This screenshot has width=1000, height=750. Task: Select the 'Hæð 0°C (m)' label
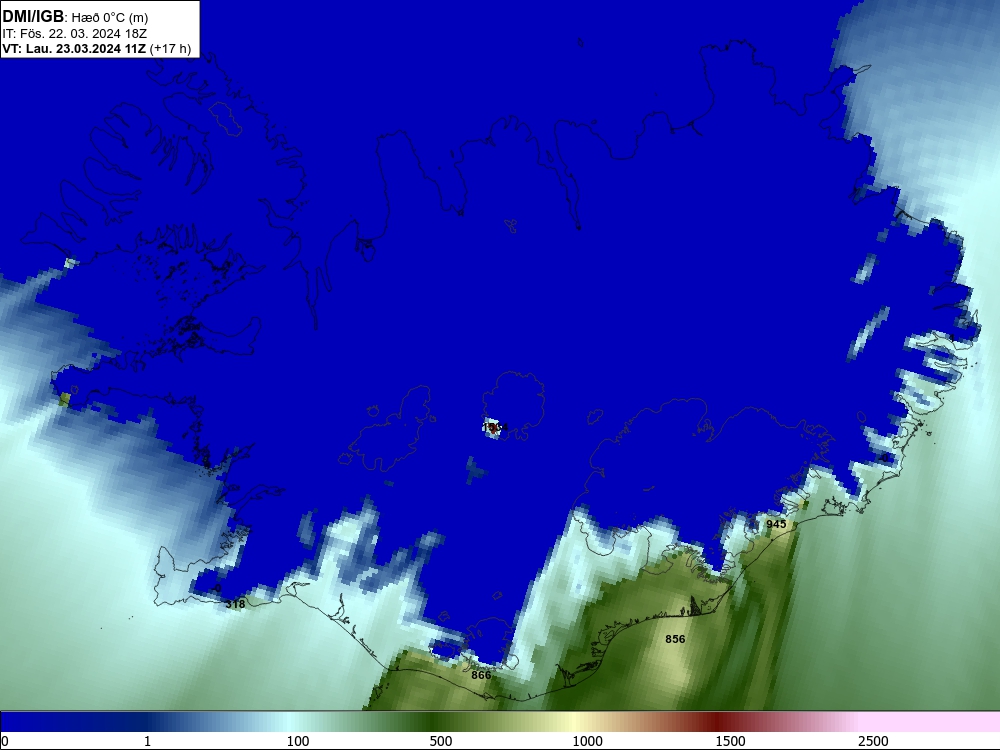[109, 18]
